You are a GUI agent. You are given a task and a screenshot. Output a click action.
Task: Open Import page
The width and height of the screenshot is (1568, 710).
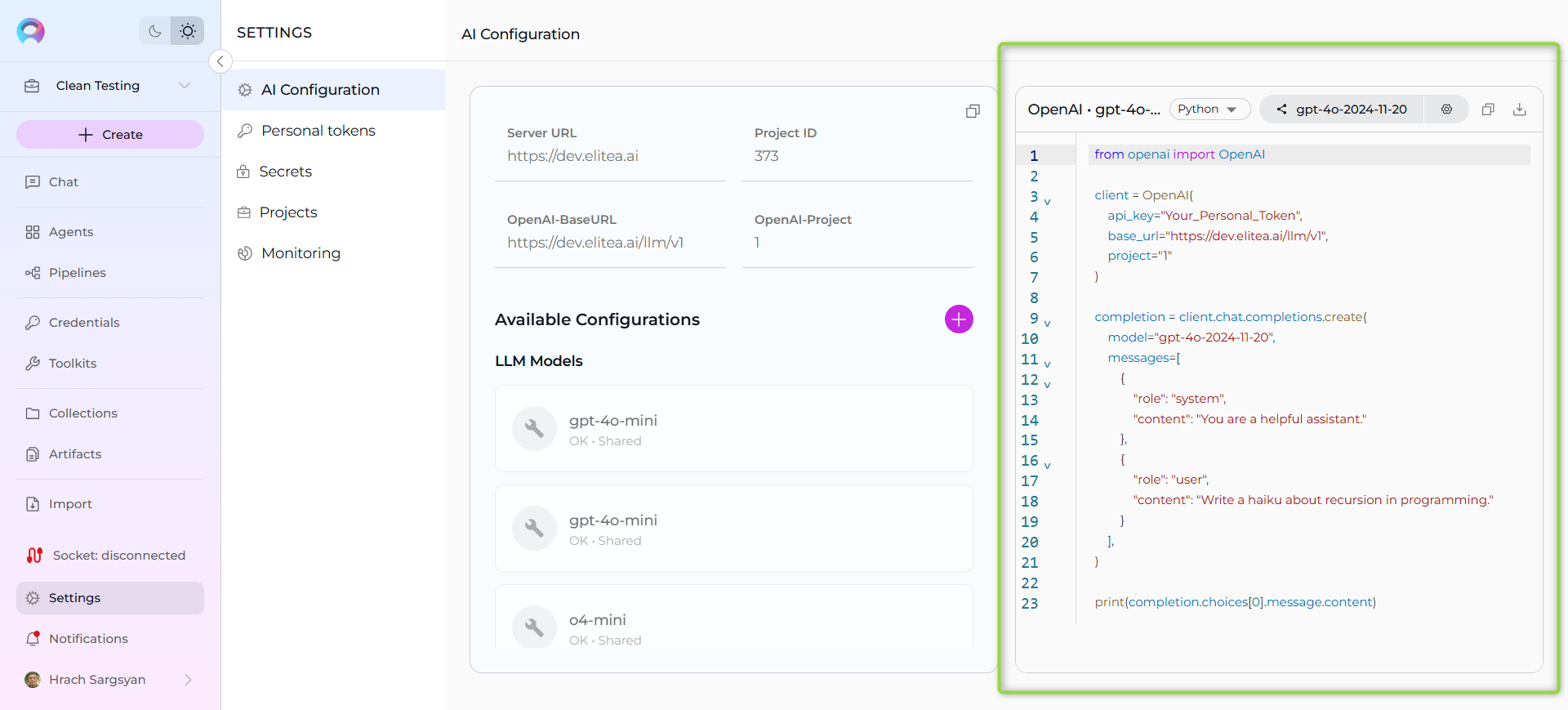pyautogui.click(x=110, y=504)
